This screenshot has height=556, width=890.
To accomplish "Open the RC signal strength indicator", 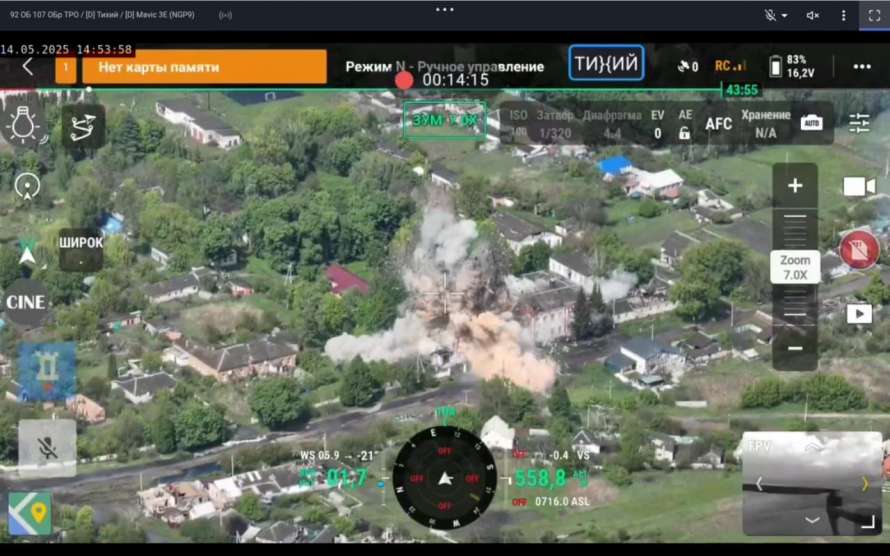I will (729, 66).
